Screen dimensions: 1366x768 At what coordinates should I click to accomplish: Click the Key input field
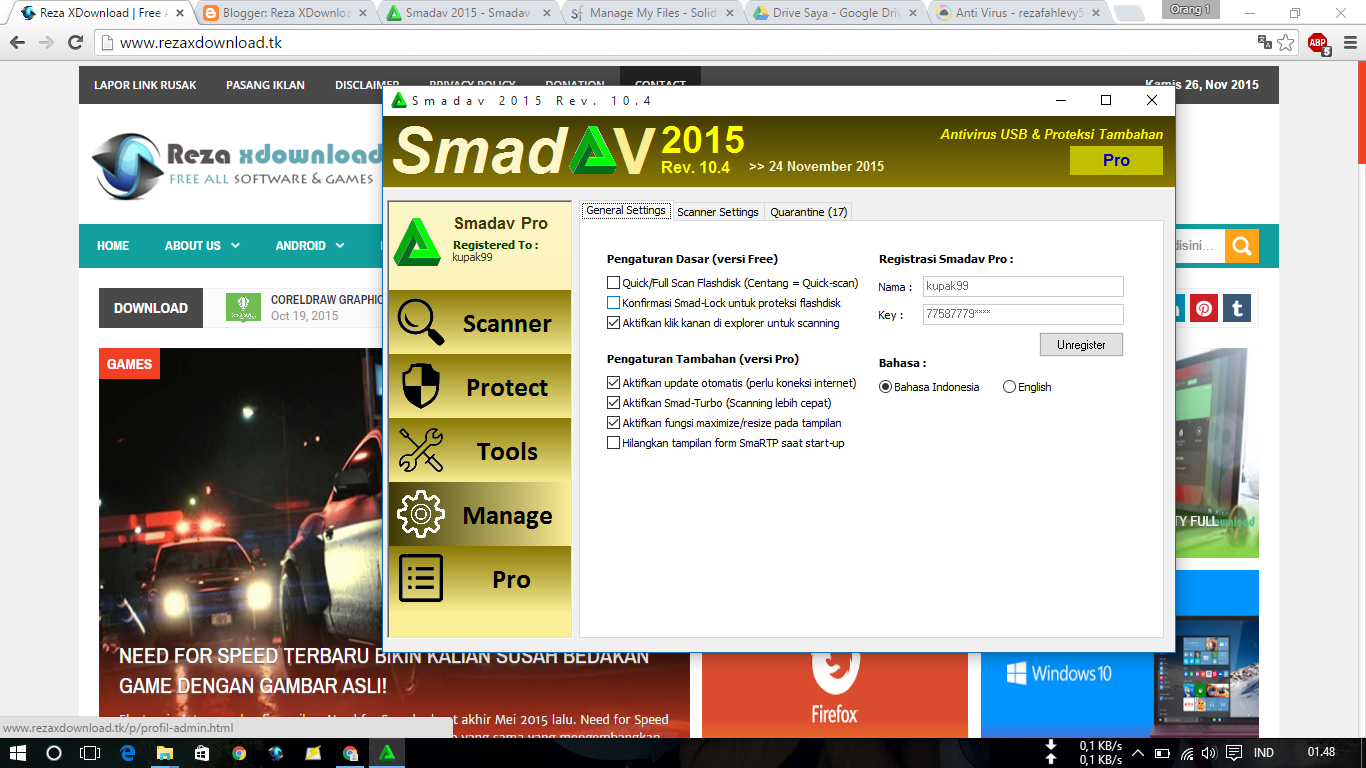point(1023,314)
